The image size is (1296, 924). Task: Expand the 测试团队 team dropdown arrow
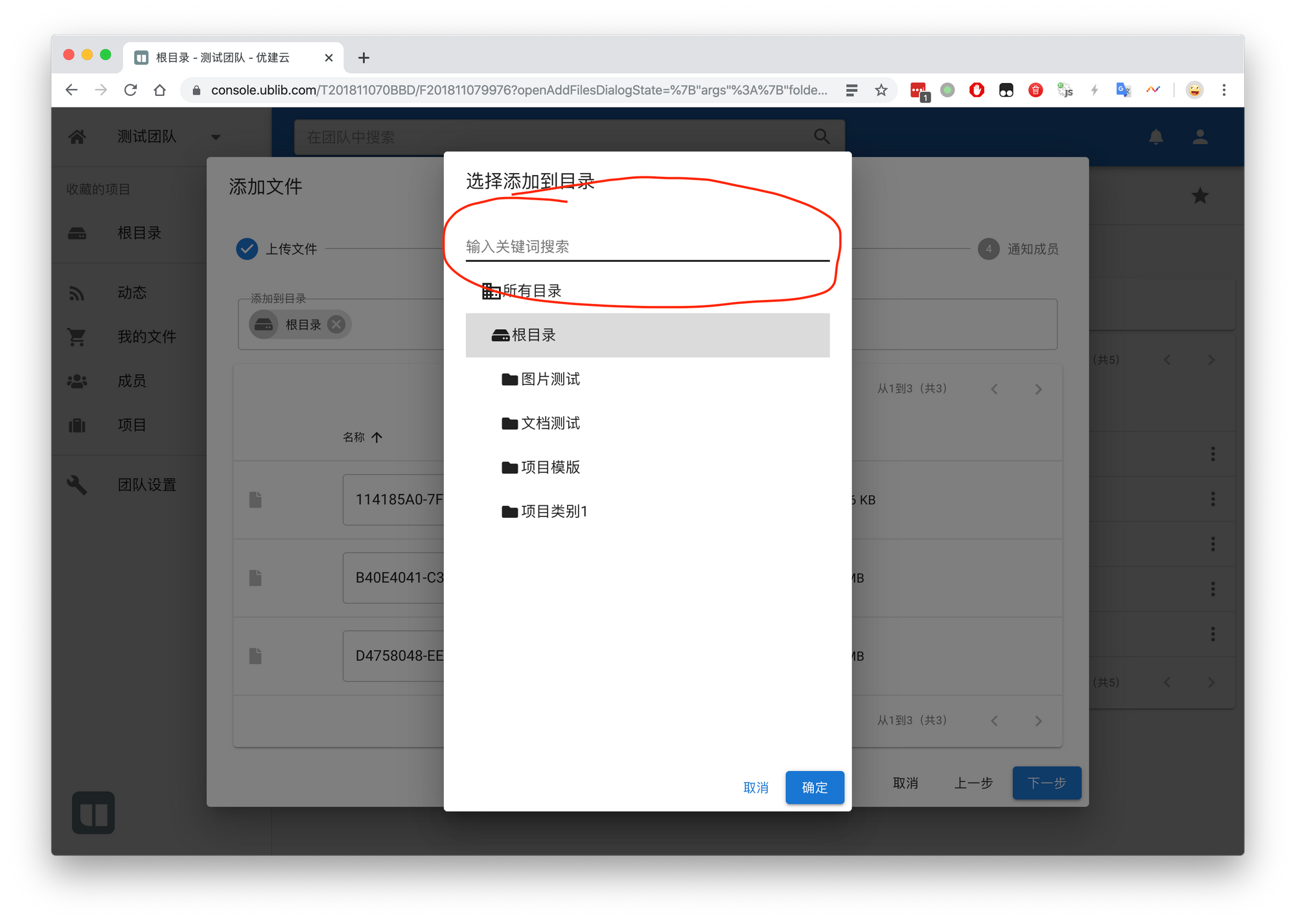pos(216,137)
